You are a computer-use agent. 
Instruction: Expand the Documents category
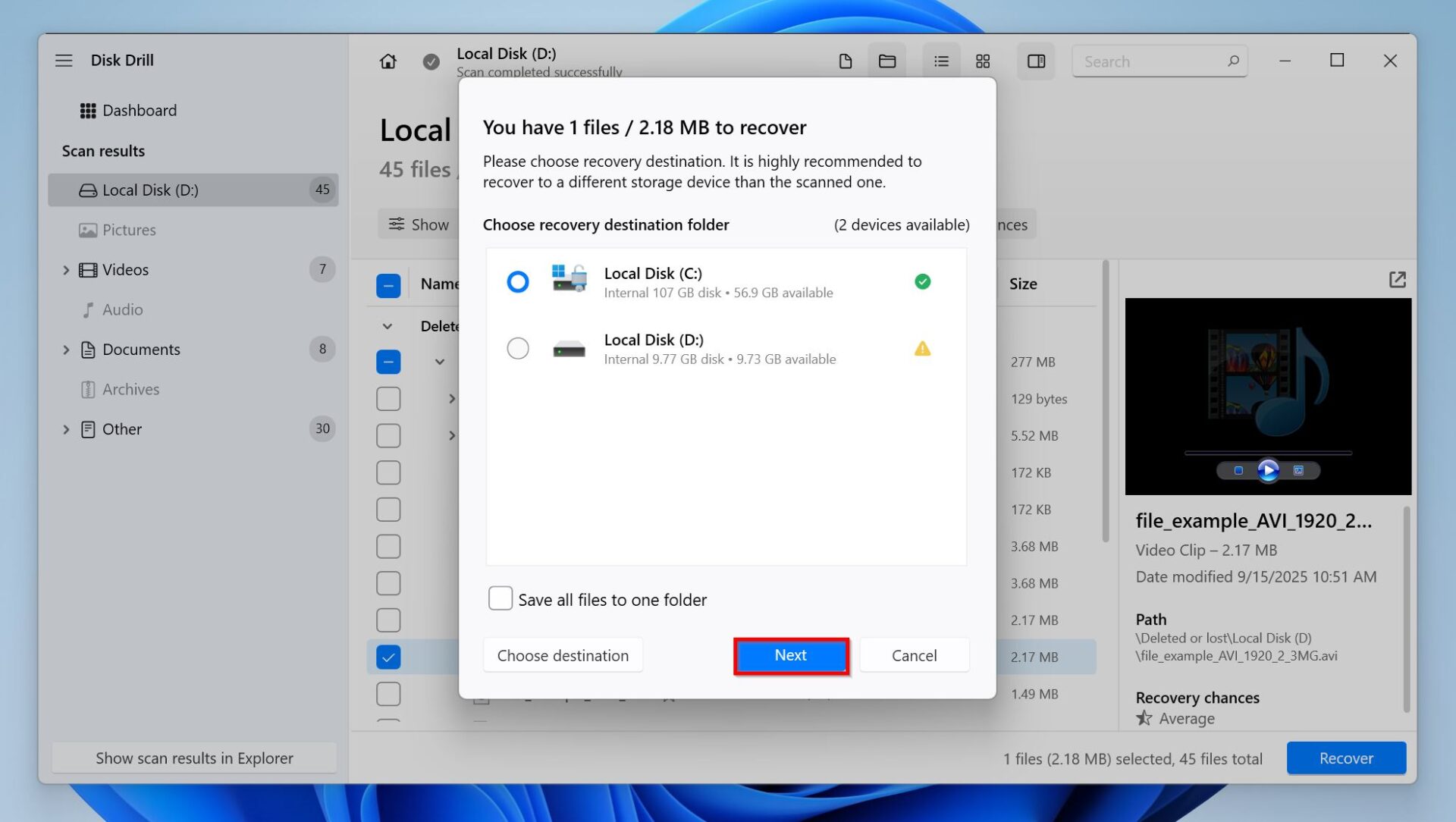(x=66, y=349)
